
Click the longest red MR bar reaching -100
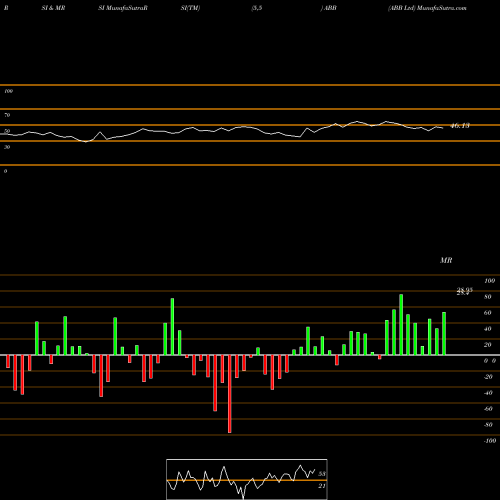[230, 394]
